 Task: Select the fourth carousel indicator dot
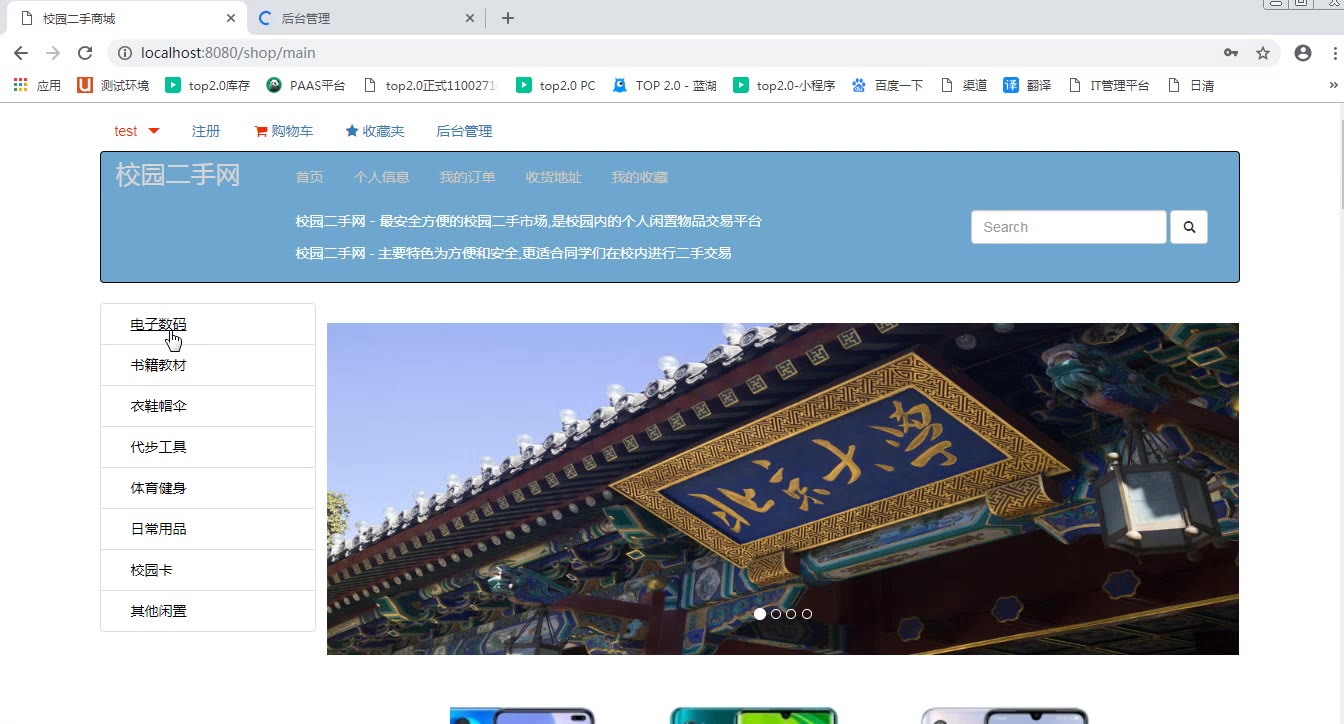click(807, 614)
